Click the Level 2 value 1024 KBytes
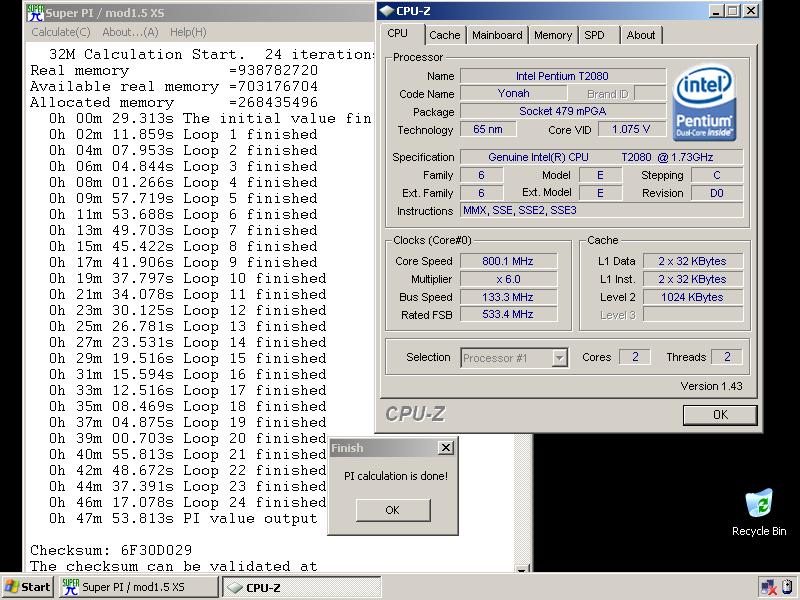 coord(692,297)
